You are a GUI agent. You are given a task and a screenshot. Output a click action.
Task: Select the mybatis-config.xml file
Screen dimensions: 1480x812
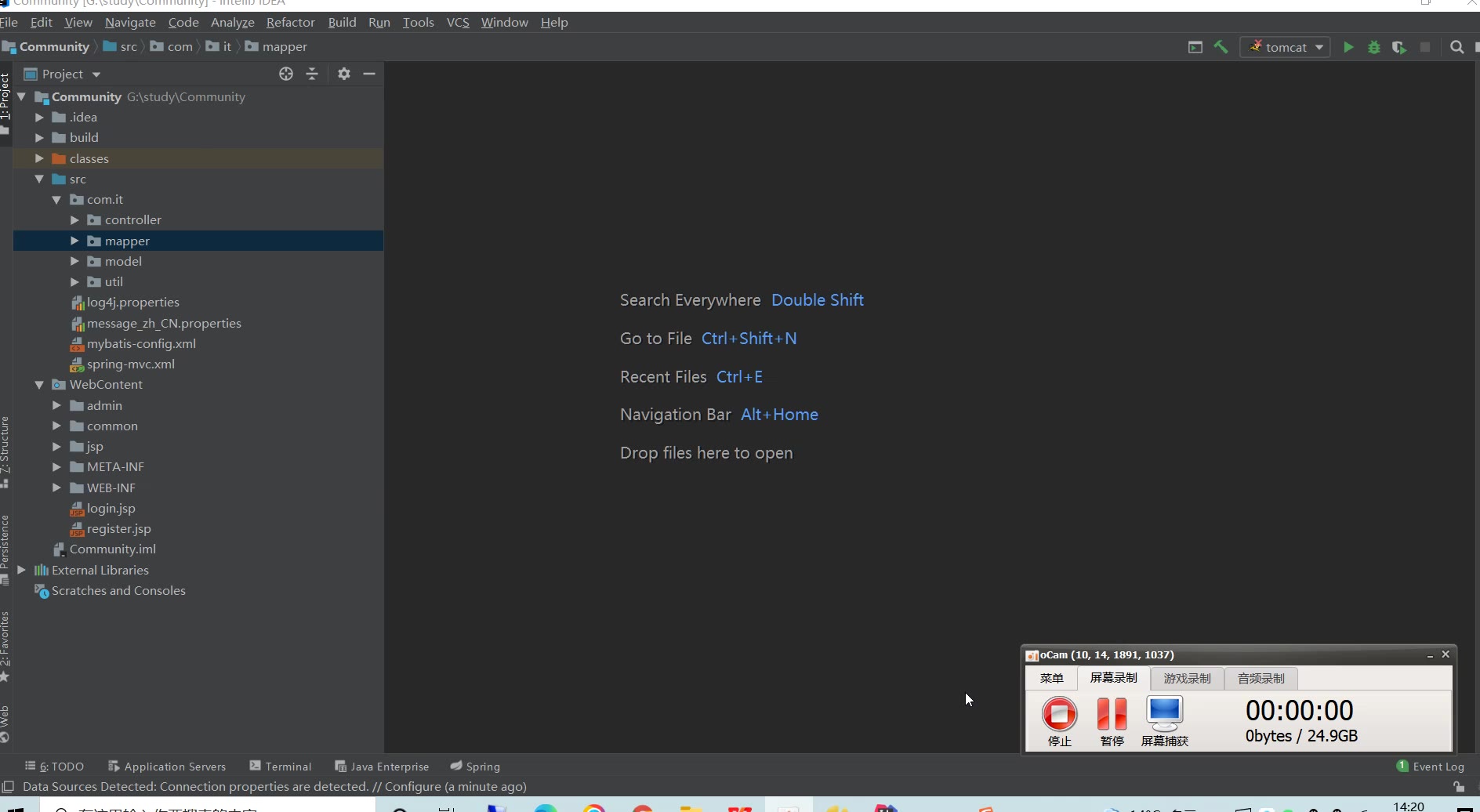(x=141, y=343)
